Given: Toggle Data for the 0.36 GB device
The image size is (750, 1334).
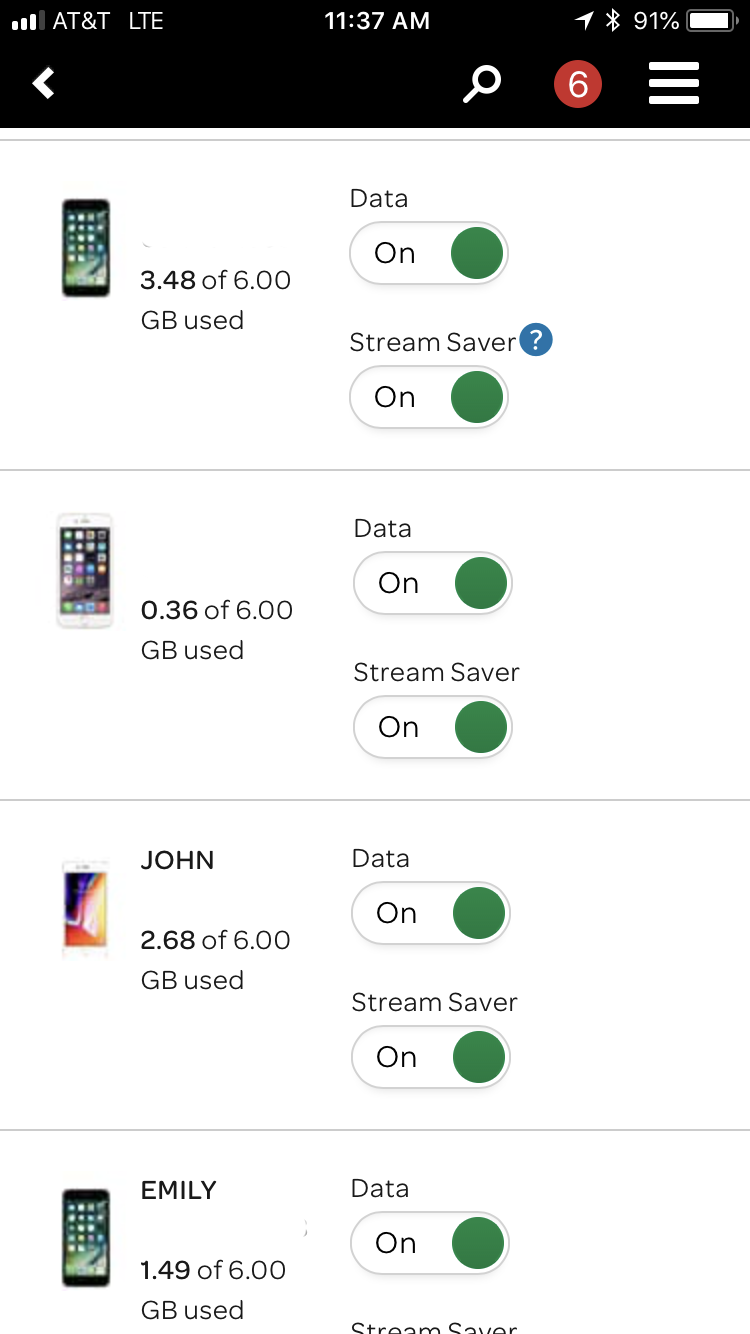Looking at the screenshot, I should [x=433, y=584].
